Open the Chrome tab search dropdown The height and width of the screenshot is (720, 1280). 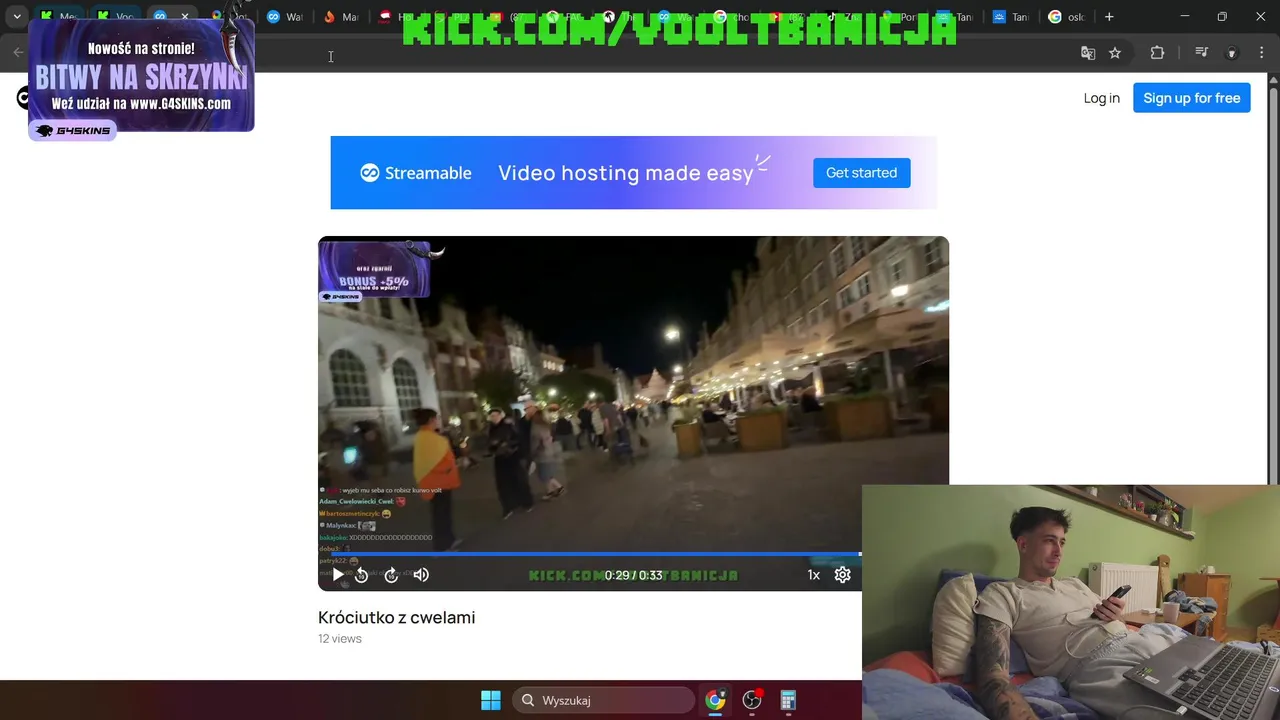(x=17, y=17)
